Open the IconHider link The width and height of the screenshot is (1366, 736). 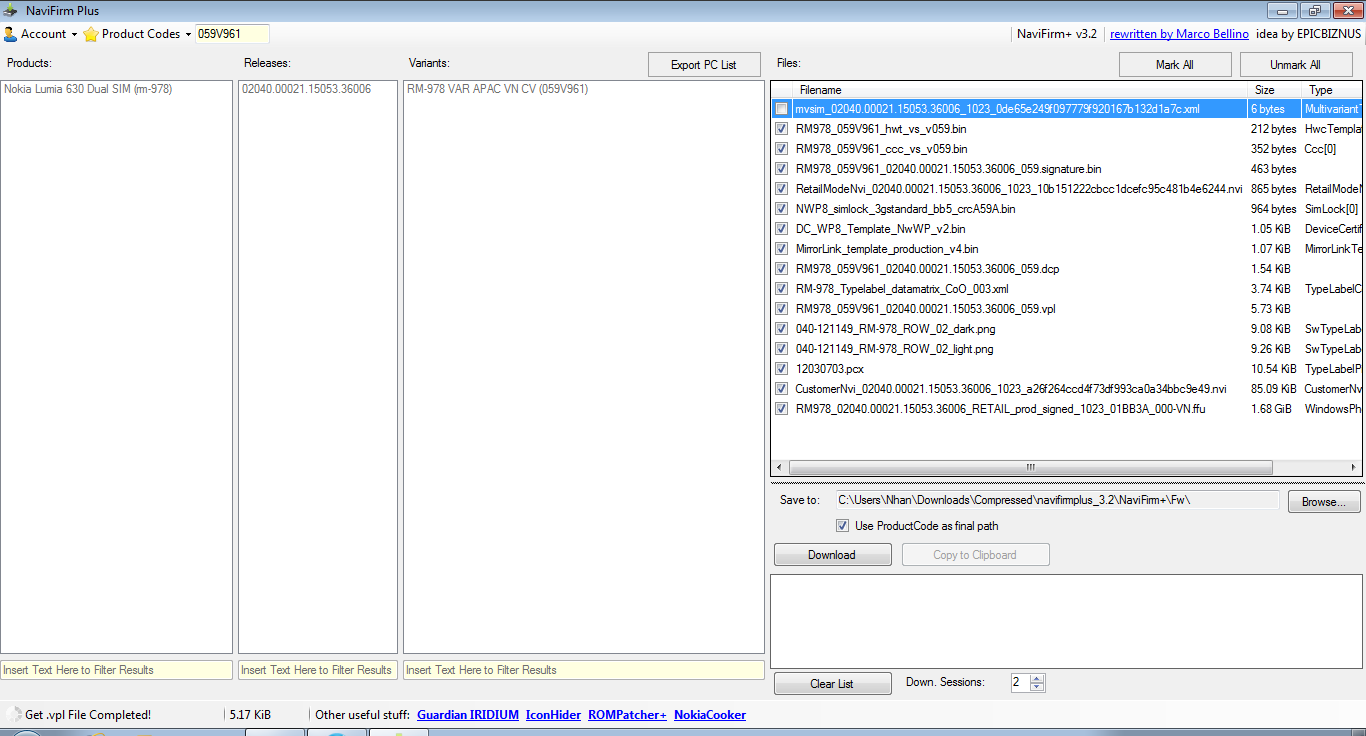(x=553, y=715)
